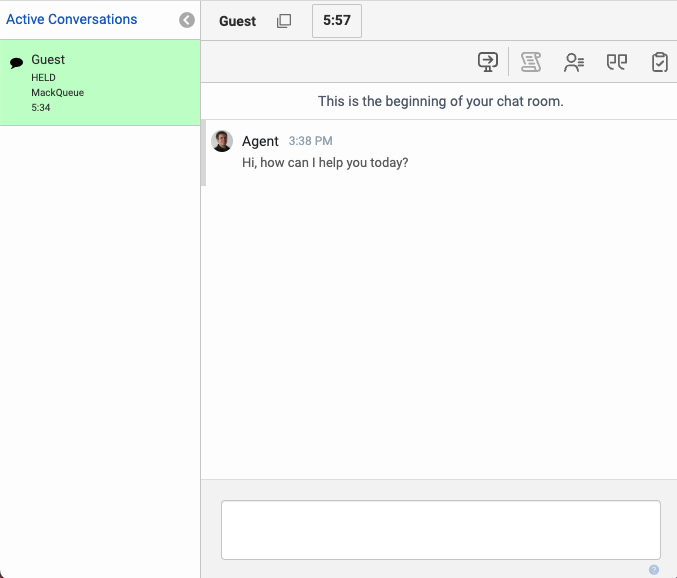Click the 5:57 timer button
The width and height of the screenshot is (677, 578).
(x=337, y=20)
